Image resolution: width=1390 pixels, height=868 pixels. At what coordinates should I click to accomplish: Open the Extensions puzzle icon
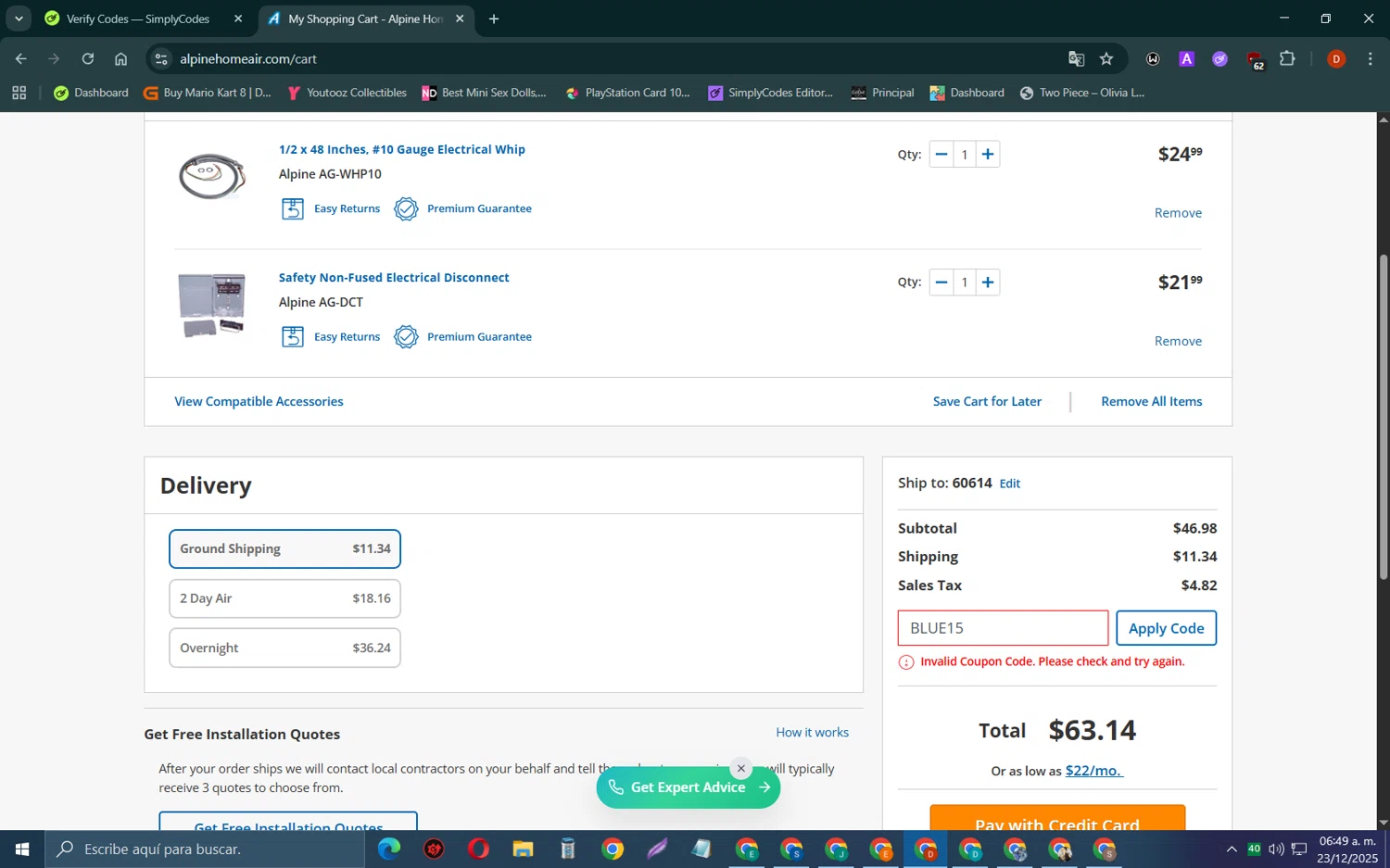click(1287, 58)
